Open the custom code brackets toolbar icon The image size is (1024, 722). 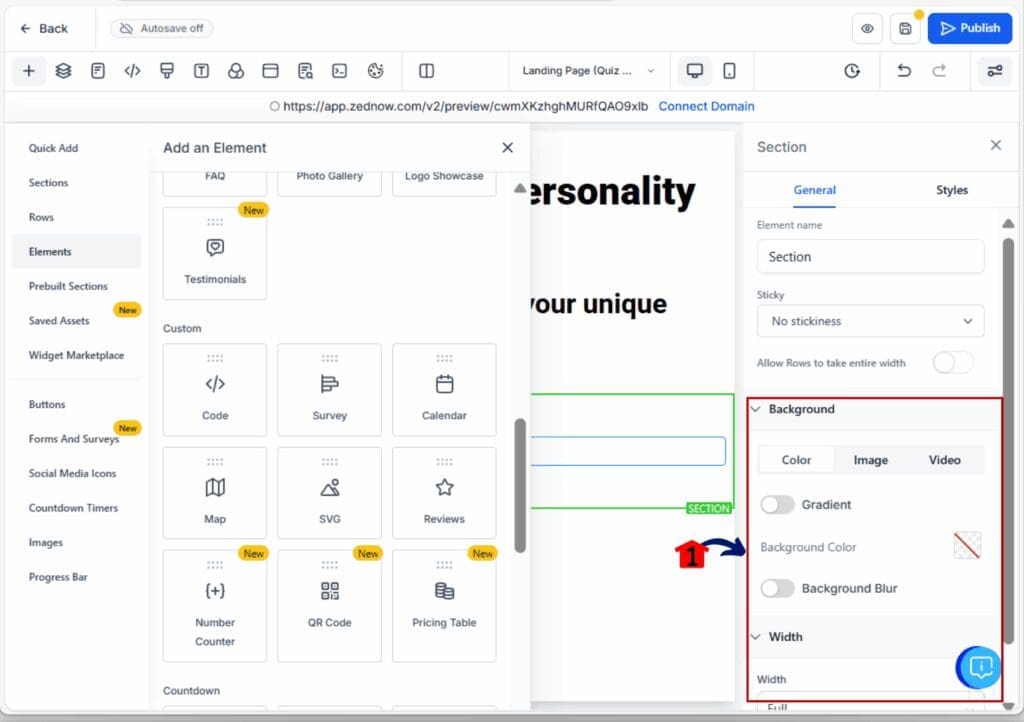[132, 71]
